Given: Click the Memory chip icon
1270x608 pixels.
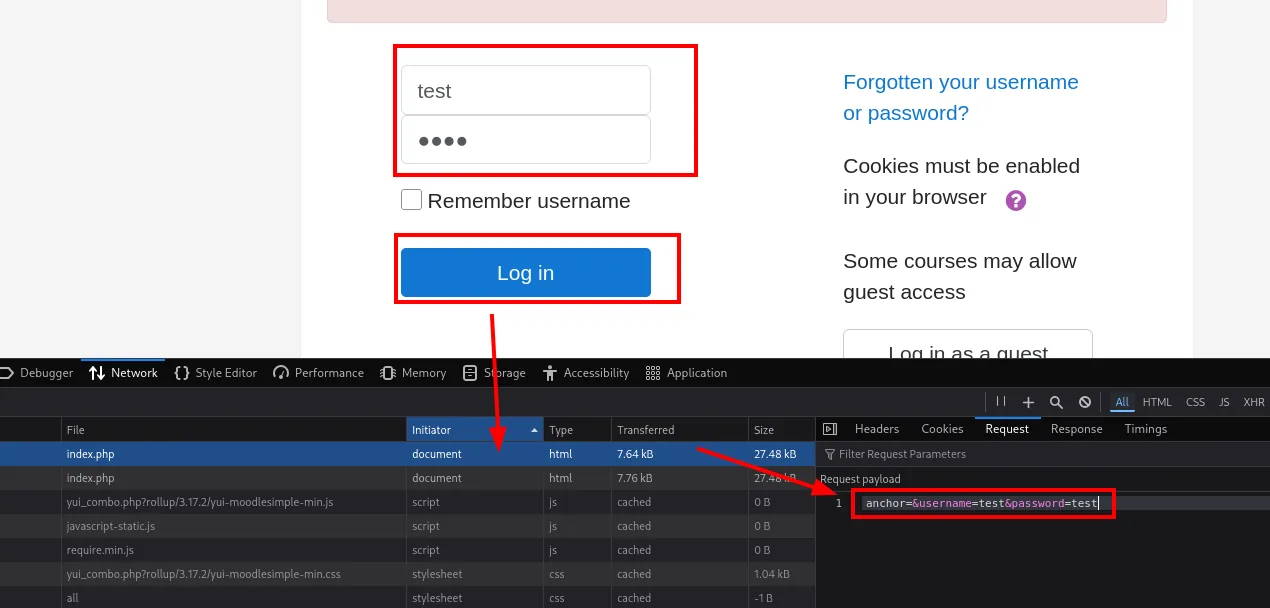Looking at the screenshot, I should coord(388,373).
